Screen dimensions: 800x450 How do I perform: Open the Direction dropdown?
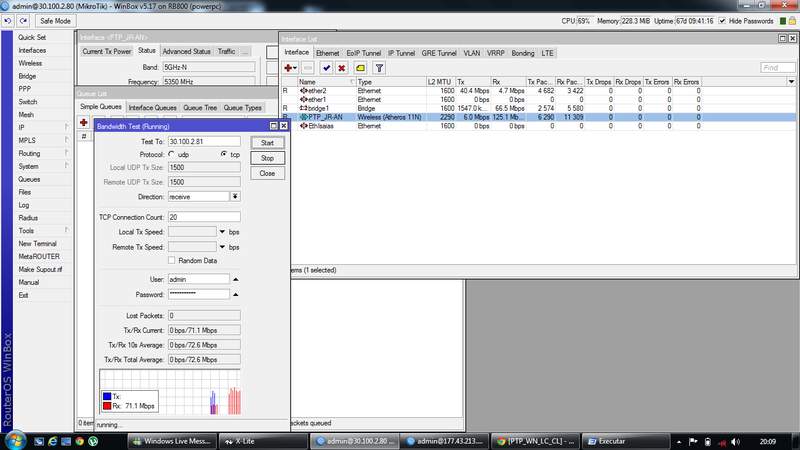pos(235,196)
